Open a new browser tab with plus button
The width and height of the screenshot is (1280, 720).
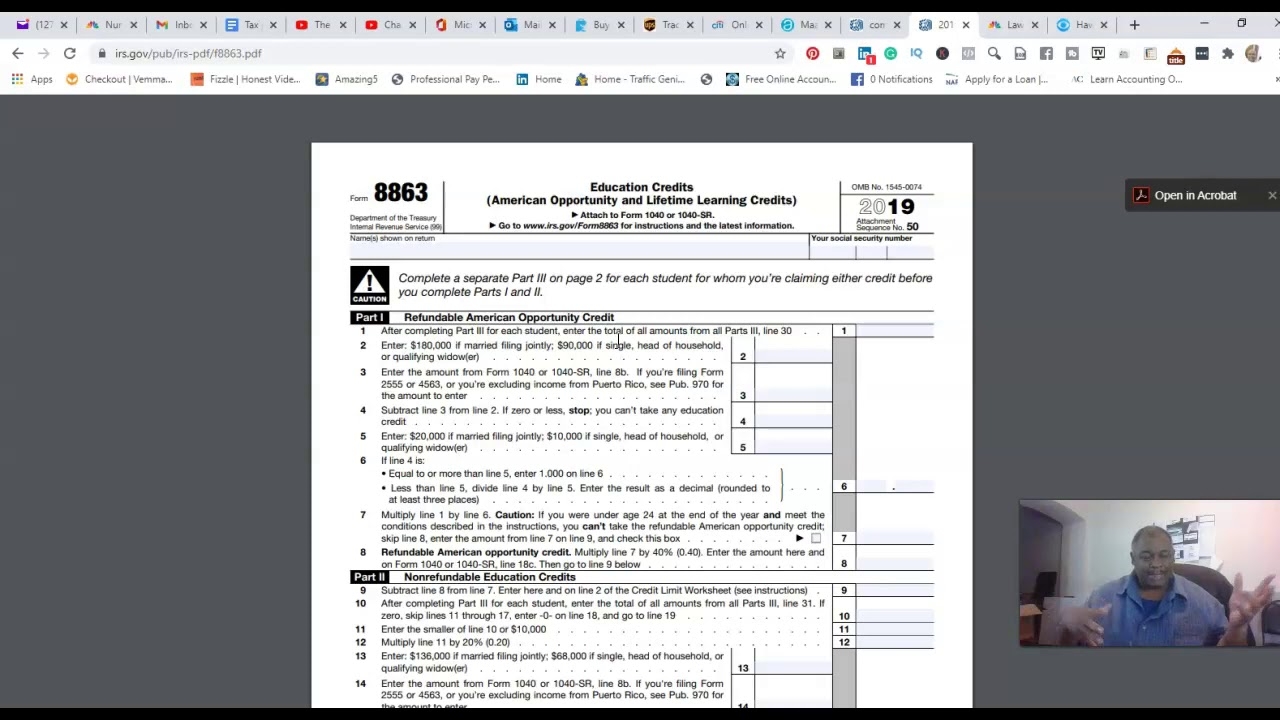[1134, 24]
